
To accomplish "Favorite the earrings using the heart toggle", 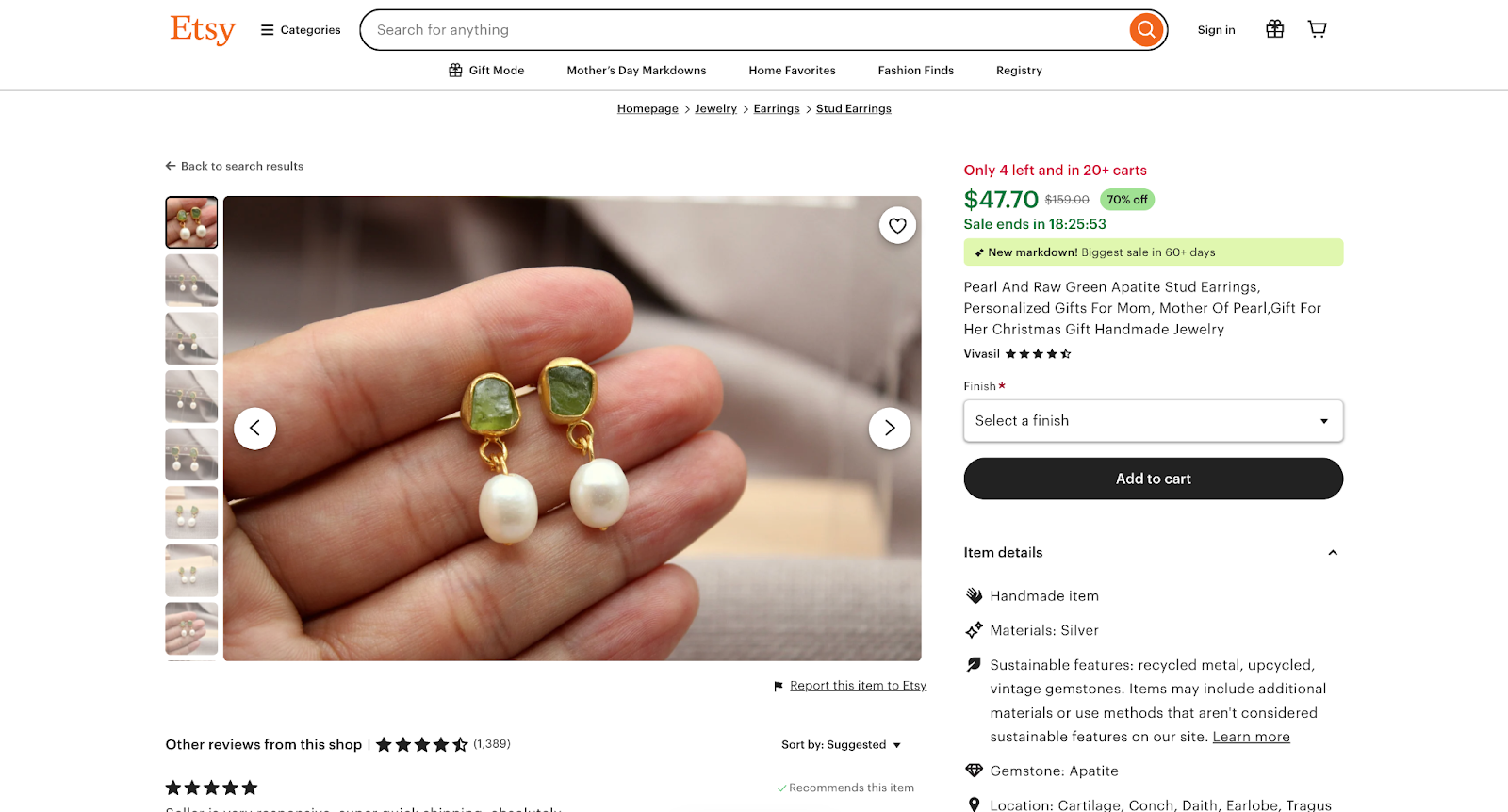I will point(896,225).
